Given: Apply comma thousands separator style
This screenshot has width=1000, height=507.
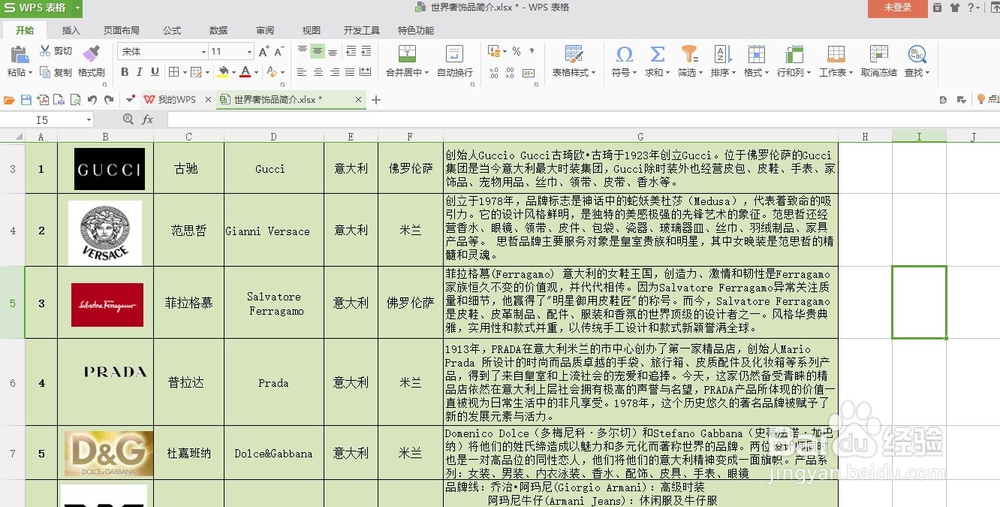Looking at the screenshot, I should [532, 51].
